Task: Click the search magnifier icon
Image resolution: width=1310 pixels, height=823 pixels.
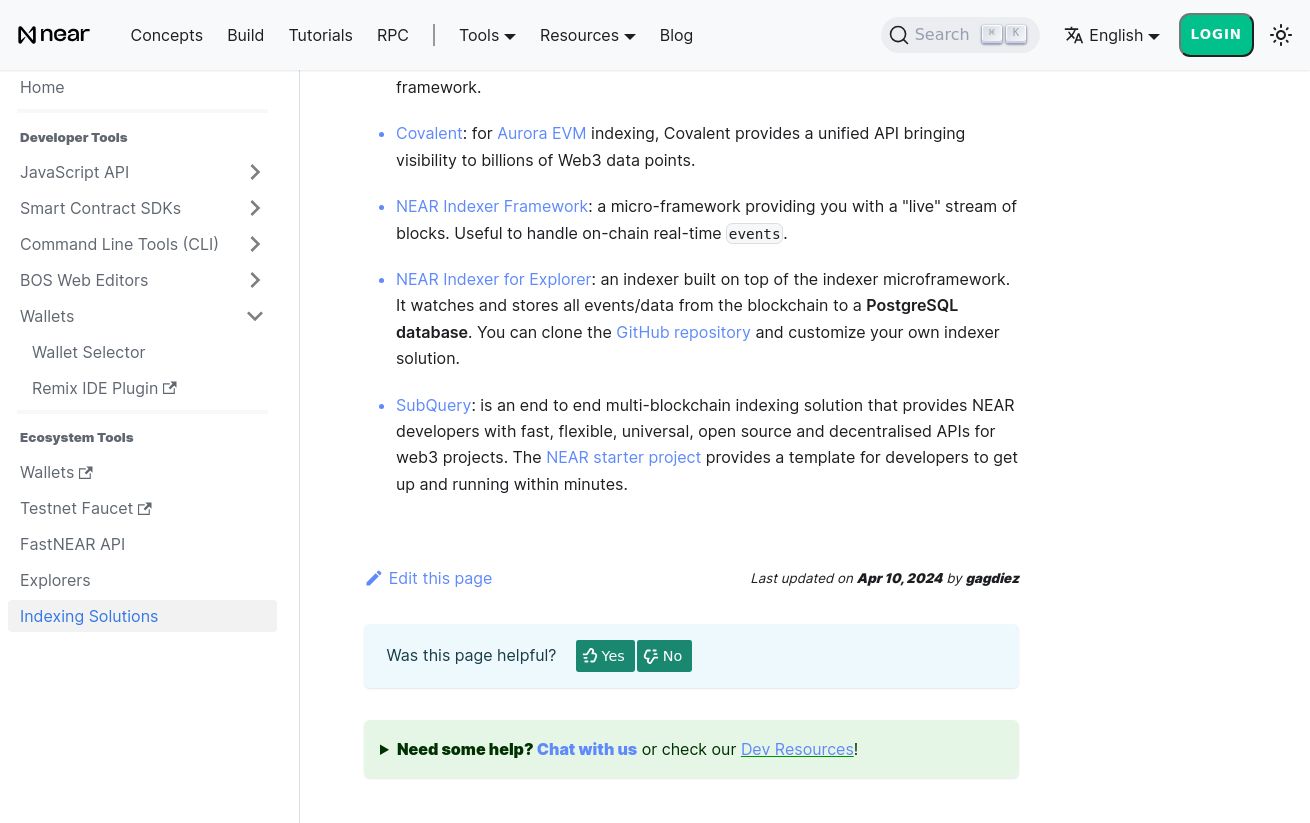Action: point(899,34)
